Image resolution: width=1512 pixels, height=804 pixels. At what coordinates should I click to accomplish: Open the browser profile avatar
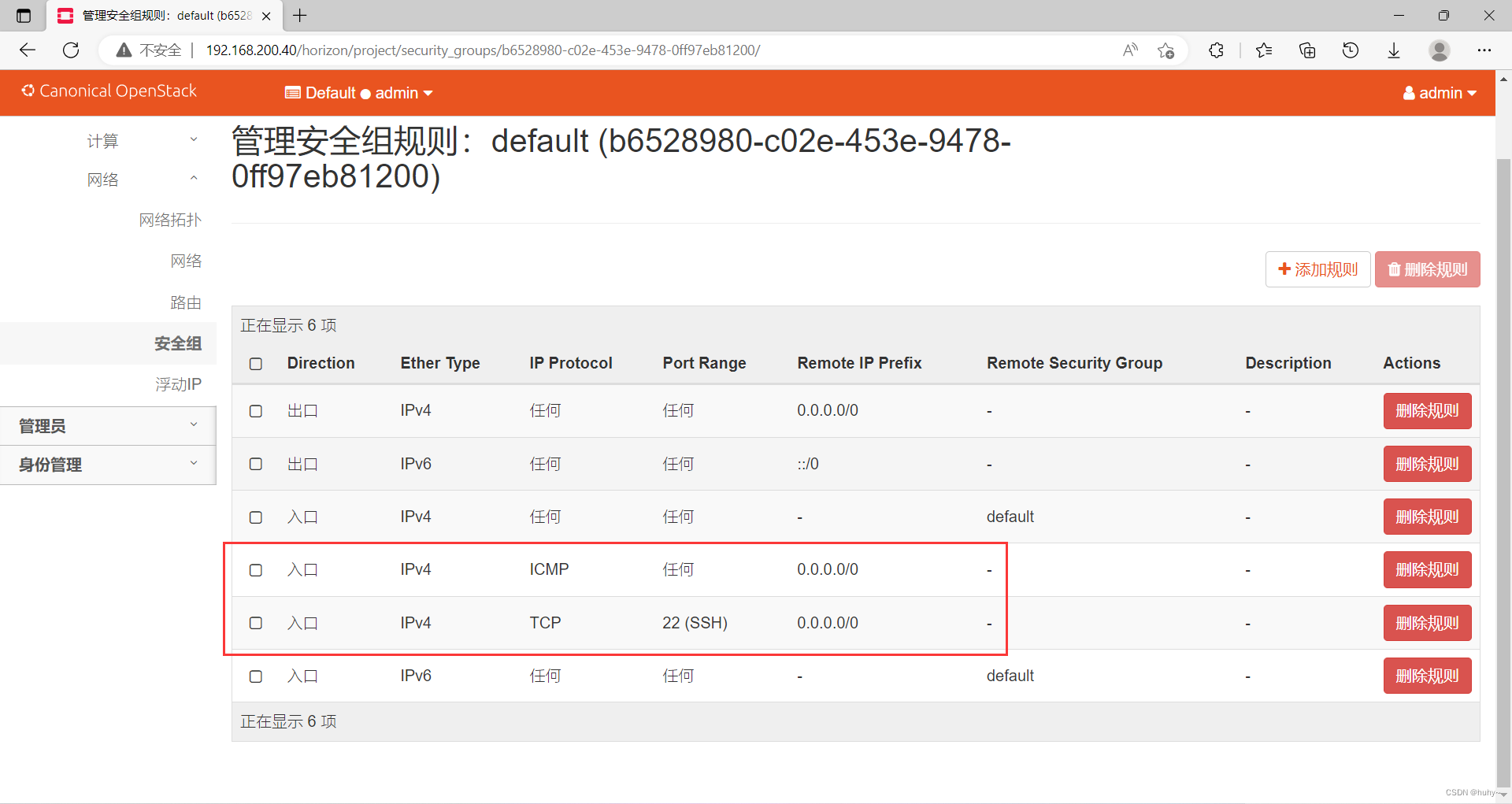point(1440,50)
